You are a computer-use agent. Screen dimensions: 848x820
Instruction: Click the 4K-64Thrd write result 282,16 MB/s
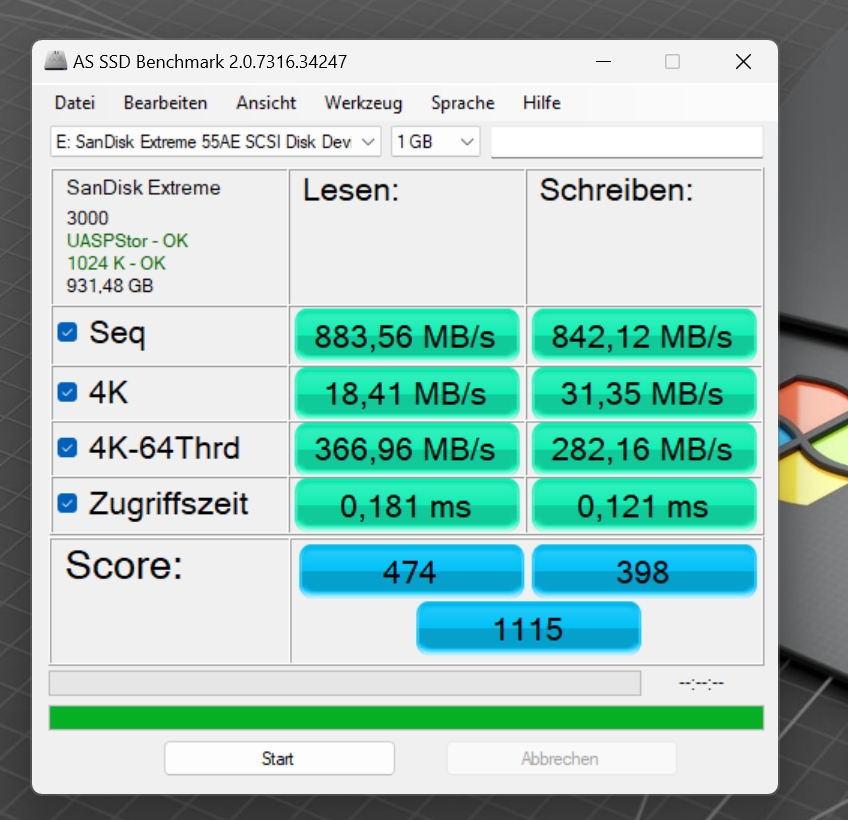(644, 448)
